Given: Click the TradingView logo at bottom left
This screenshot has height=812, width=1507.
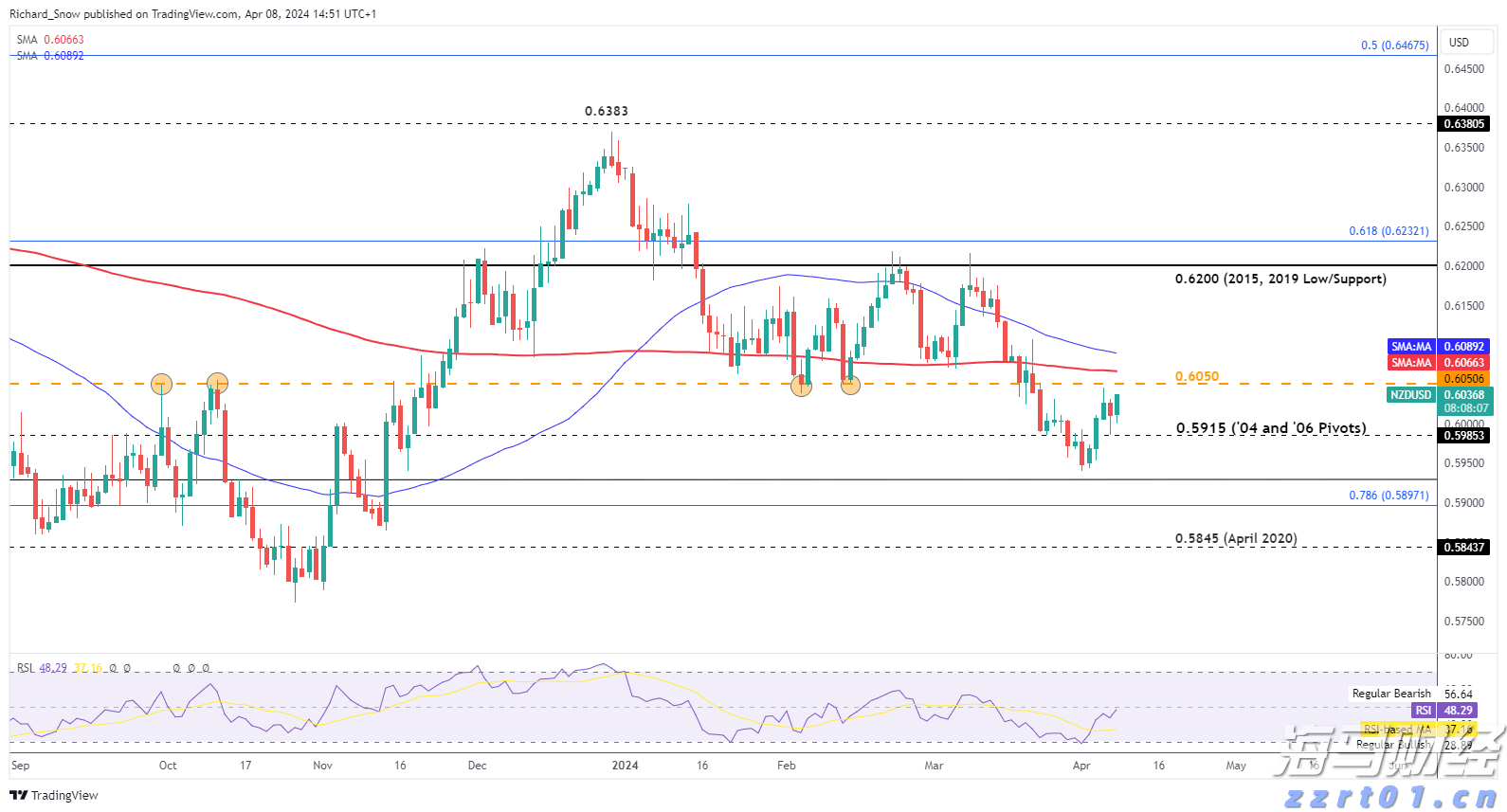Looking at the screenshot, I should (x=54, y=795).
